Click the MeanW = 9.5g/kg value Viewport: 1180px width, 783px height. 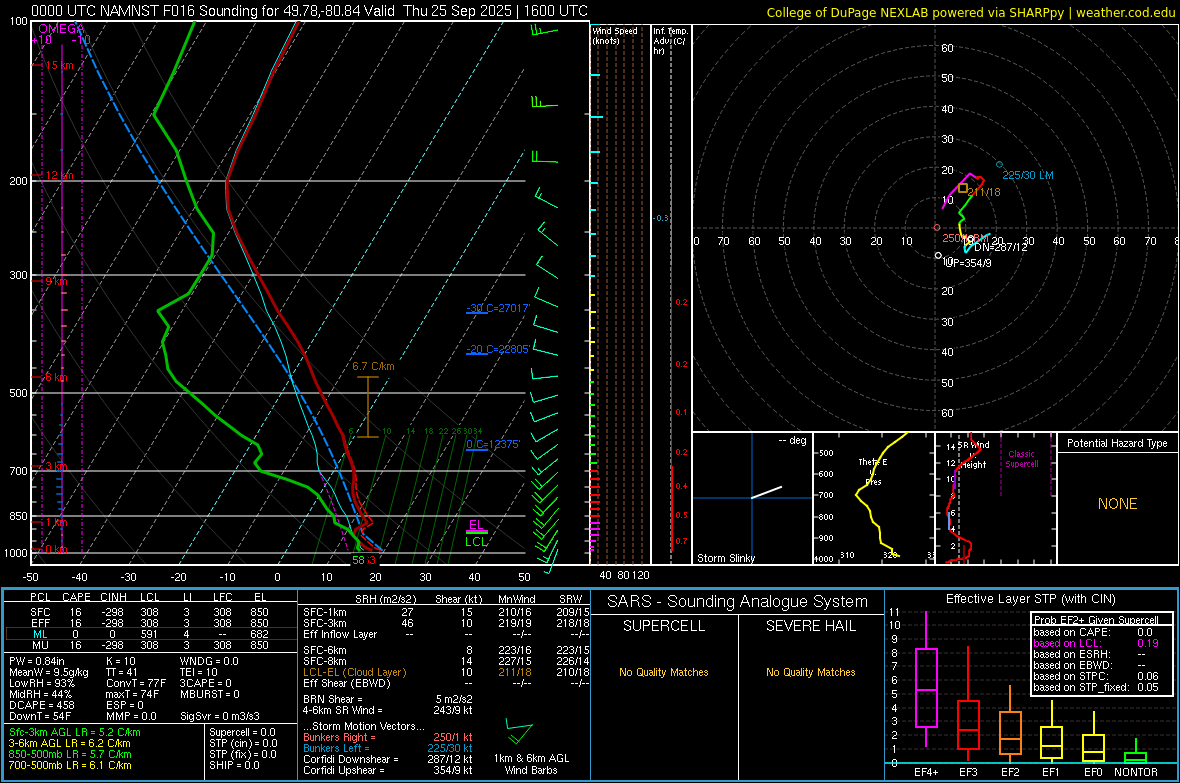pyautogui.click(x=49, y=672)
